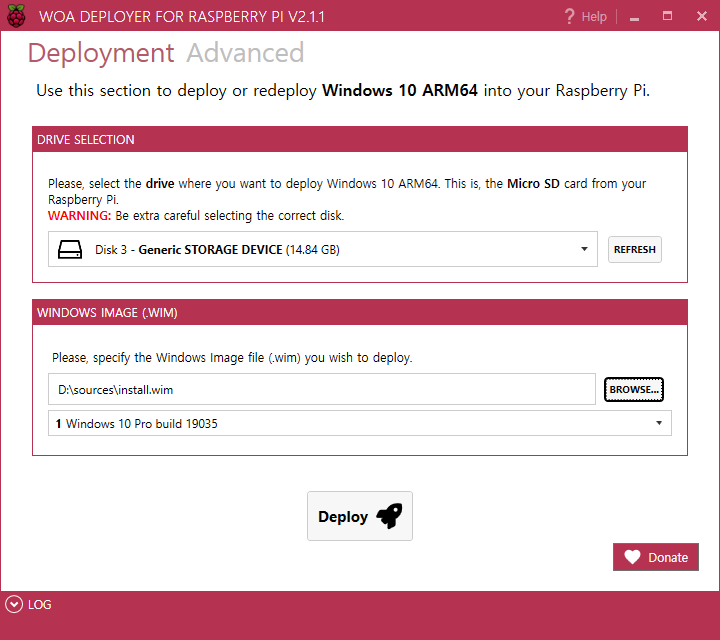Maximize the WOA Deployer window
The height and width of the screenshot is (640, 720).
[667, 17]
